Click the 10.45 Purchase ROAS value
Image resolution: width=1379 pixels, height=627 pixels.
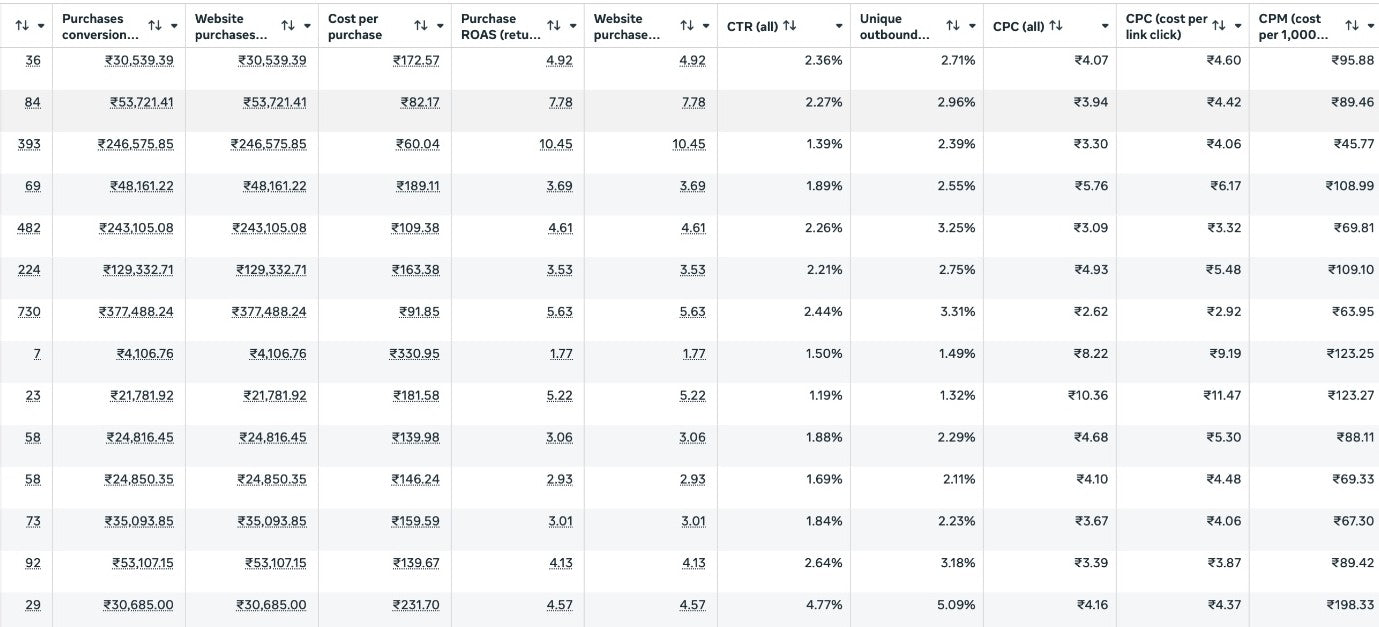click(x=556, y=144)
